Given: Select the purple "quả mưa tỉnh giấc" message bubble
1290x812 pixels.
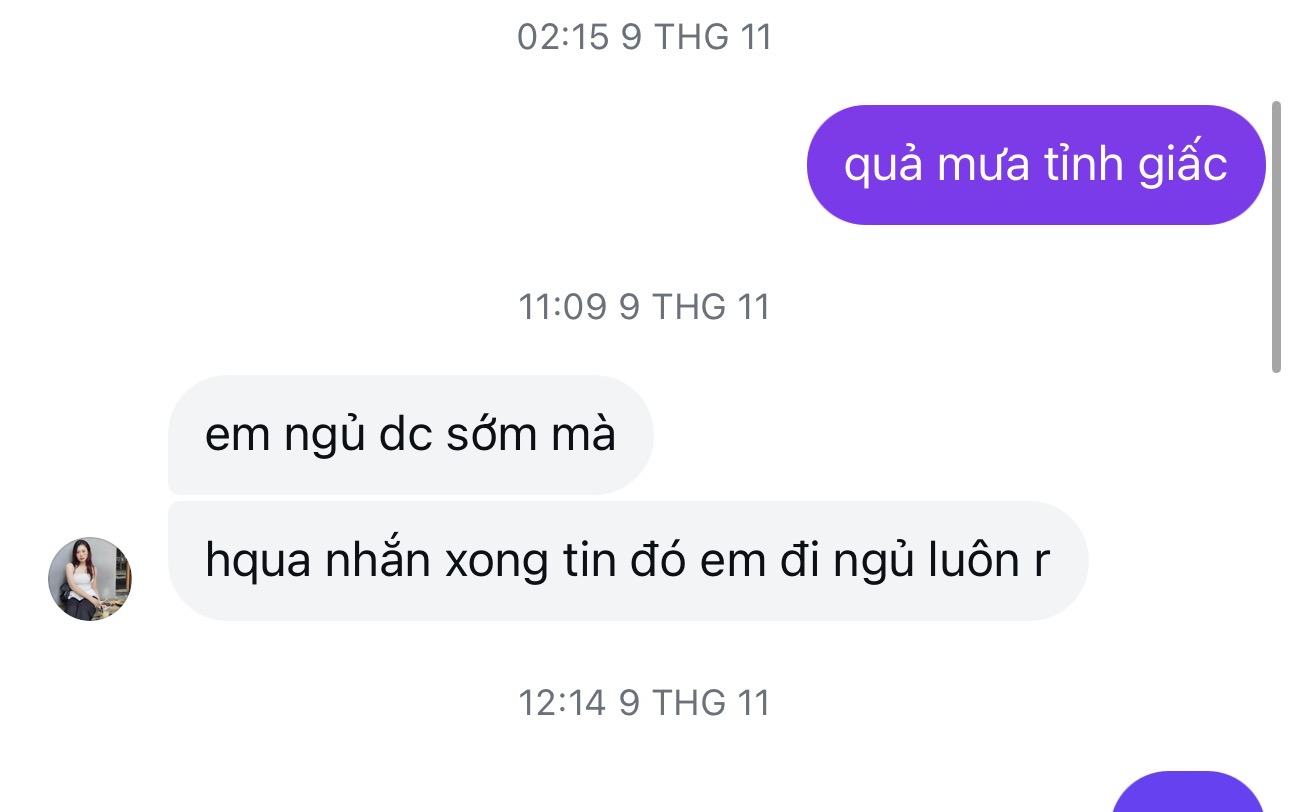Looking at the screenshot, I should point(1036,165).
